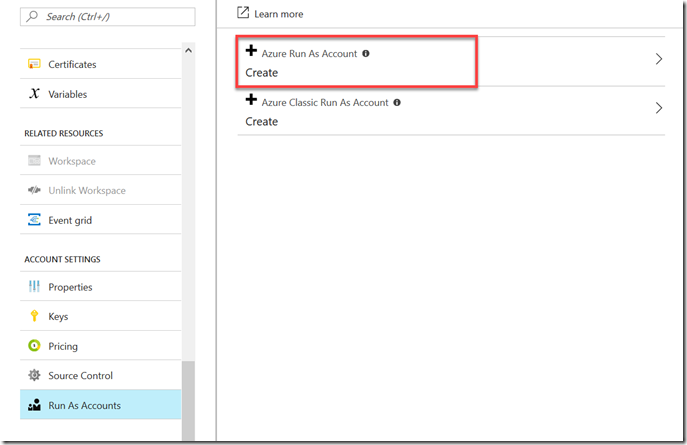This screenshot has height=445, width=687.
Task: Click the sidebar scroll up arrow
Action: pos(188,50)
